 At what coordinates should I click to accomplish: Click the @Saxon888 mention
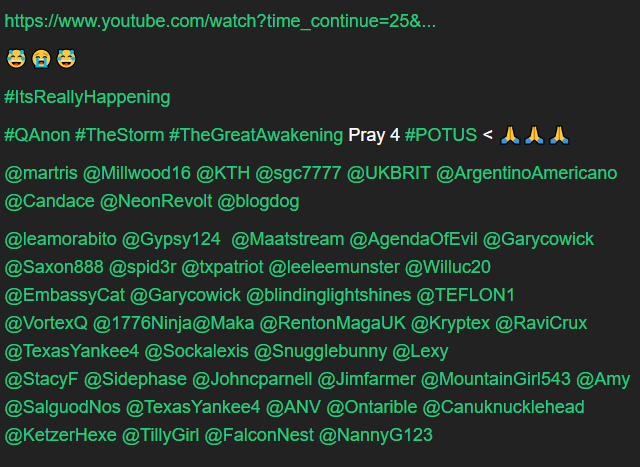tap(54, 267)
